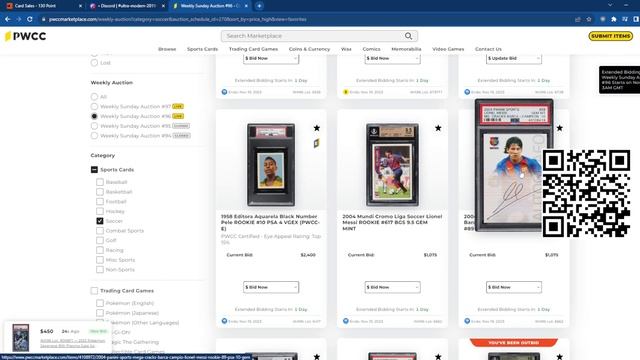This screenshot has height=360, width=640.
Task: Check the Combat Sports checkbox
Action: click(100, 231)
